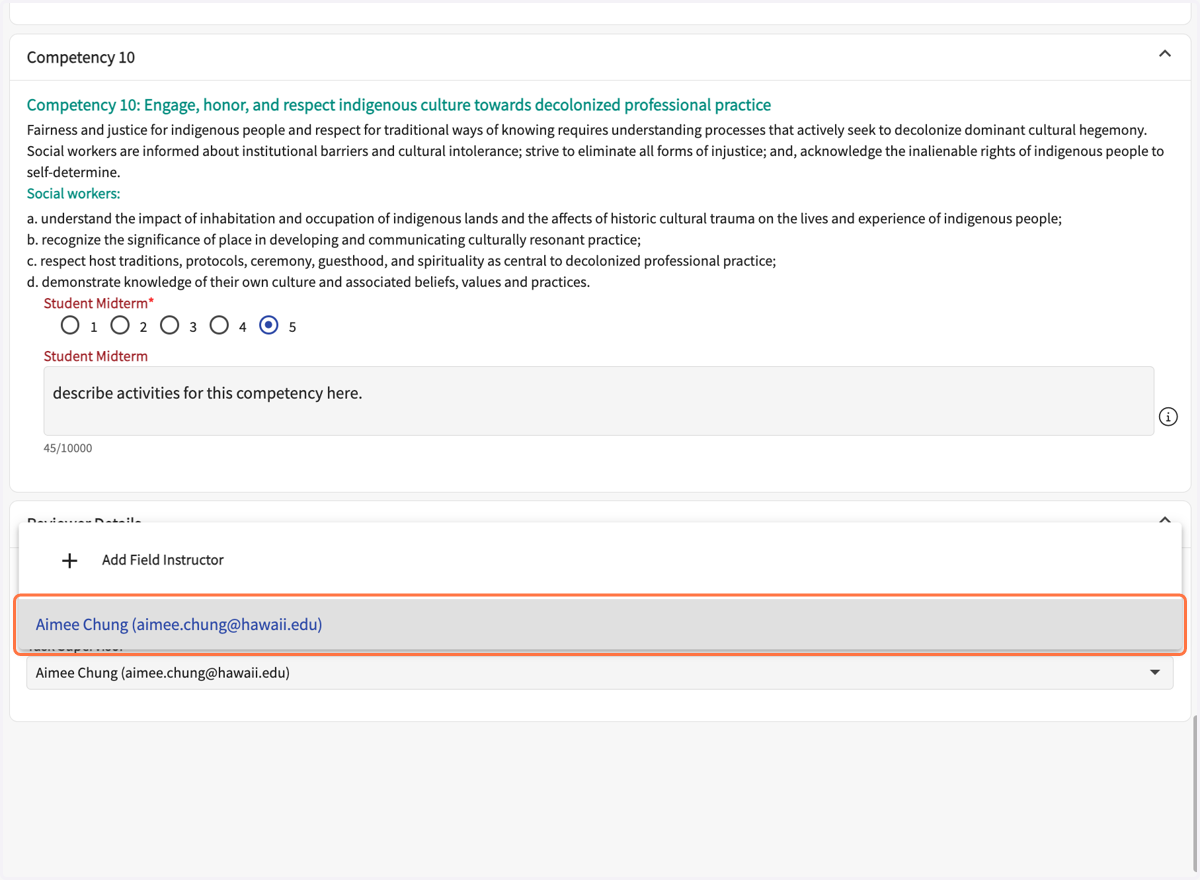Select Student Midterm rating 4
The width and height of the screenshot is (1200, 880).
click(219, 325)
